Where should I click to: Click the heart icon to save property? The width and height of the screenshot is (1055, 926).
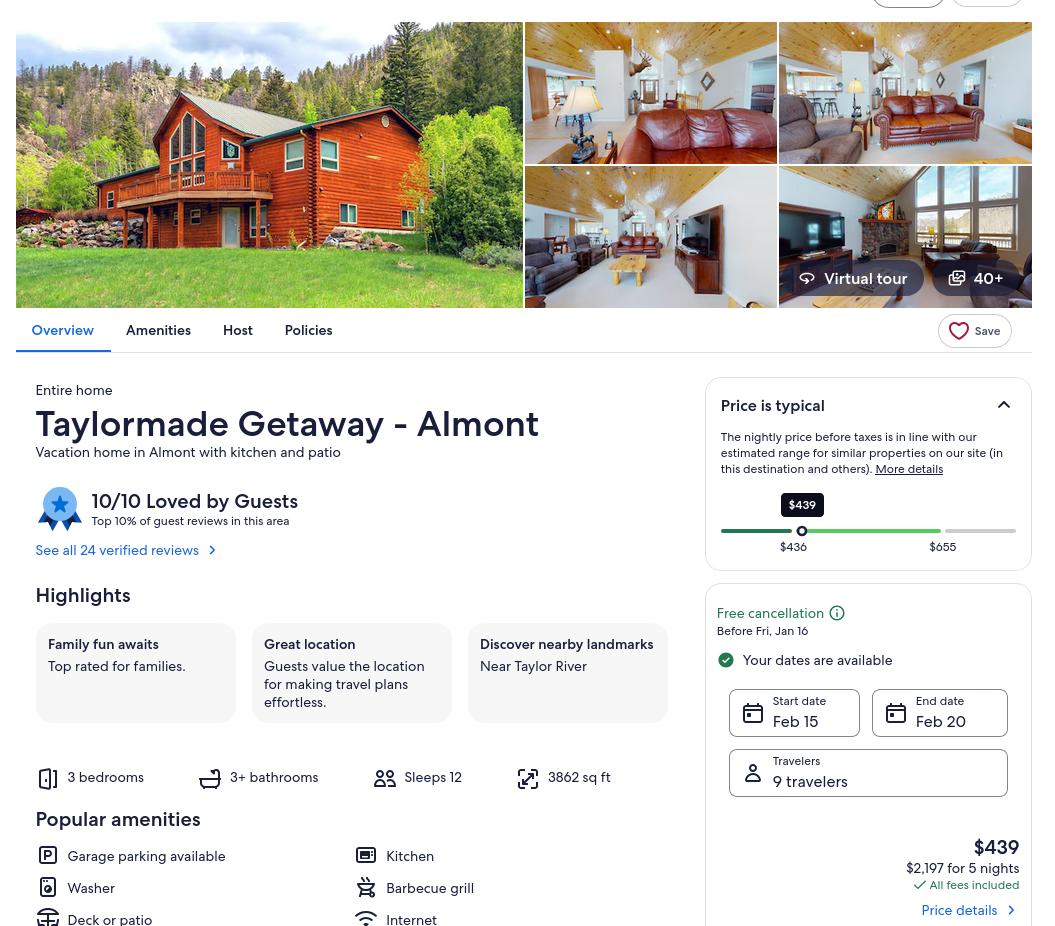[958, 331]
